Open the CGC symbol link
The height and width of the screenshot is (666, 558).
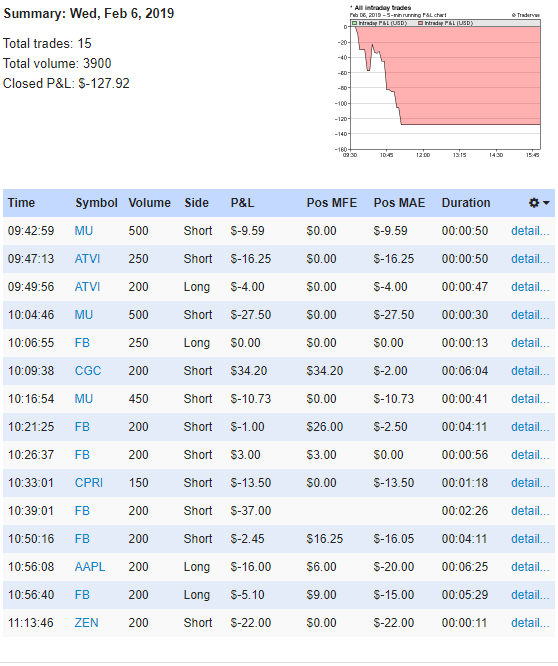88,371
